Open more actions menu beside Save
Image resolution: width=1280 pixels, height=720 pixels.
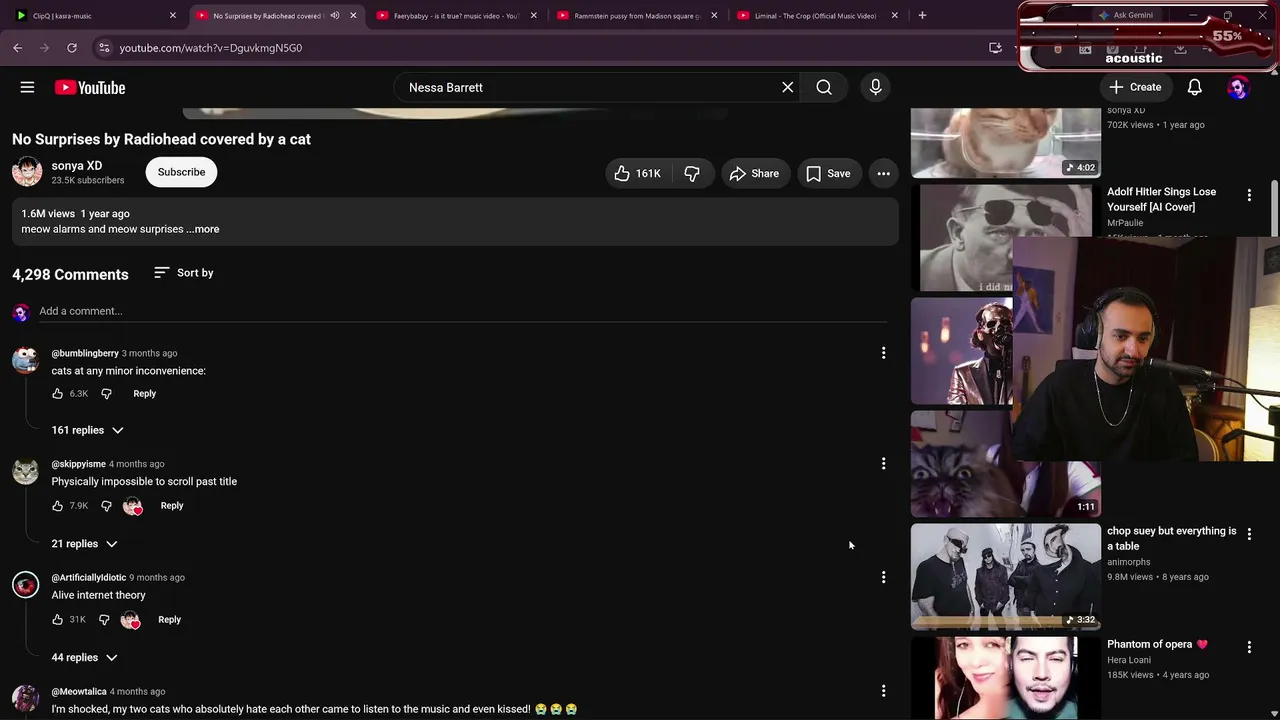tap(883, 173)
